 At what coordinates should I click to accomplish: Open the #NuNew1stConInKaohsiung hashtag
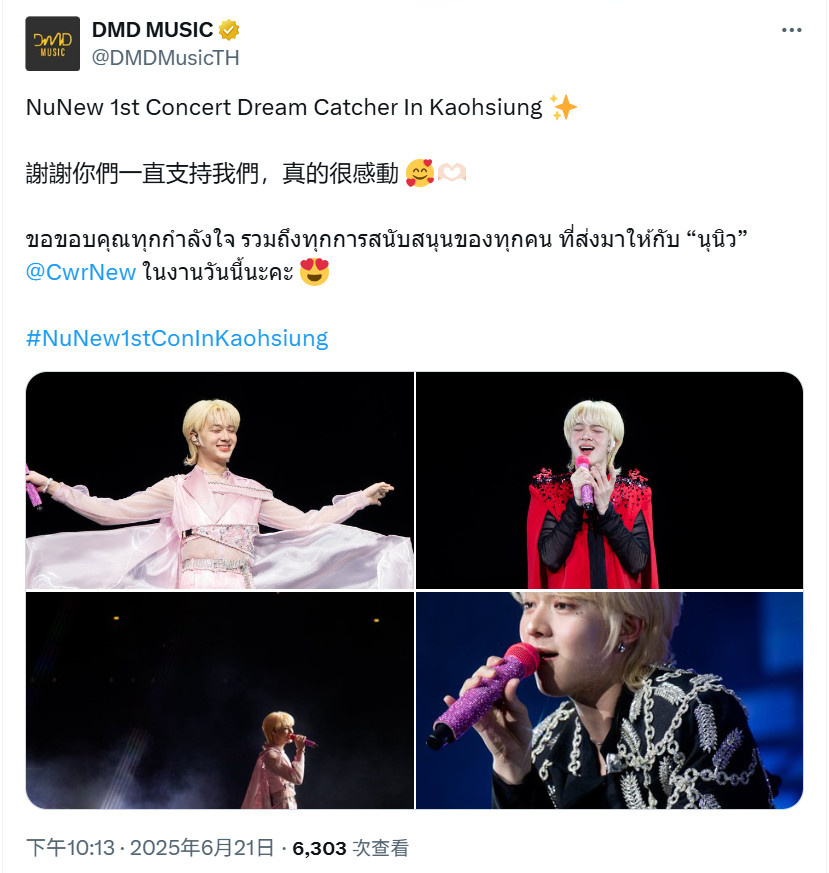click(x=177, y=338)
